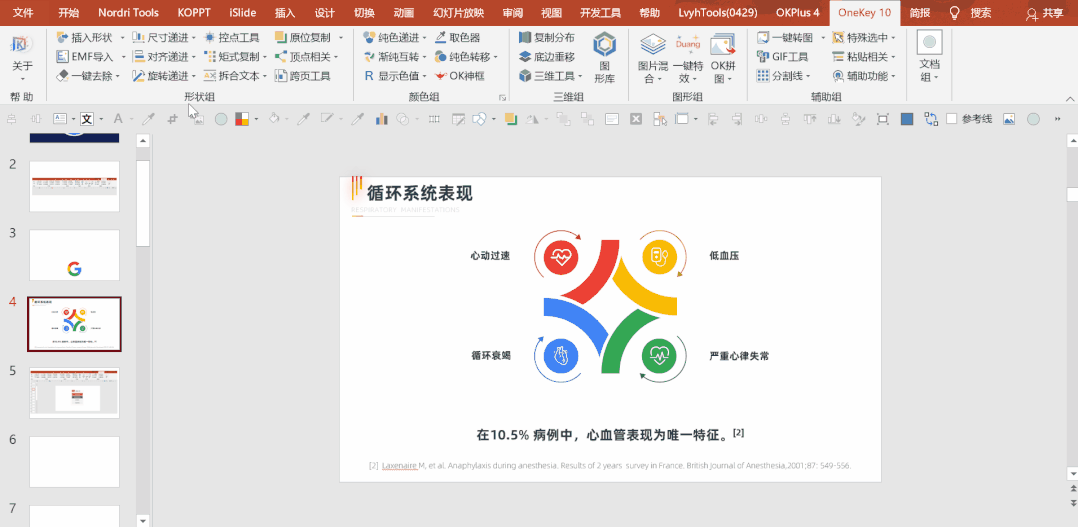Click the 纯色转移 button
Image resolution: width=1078 pixels, height=527 pixels.
coord(461,57)
